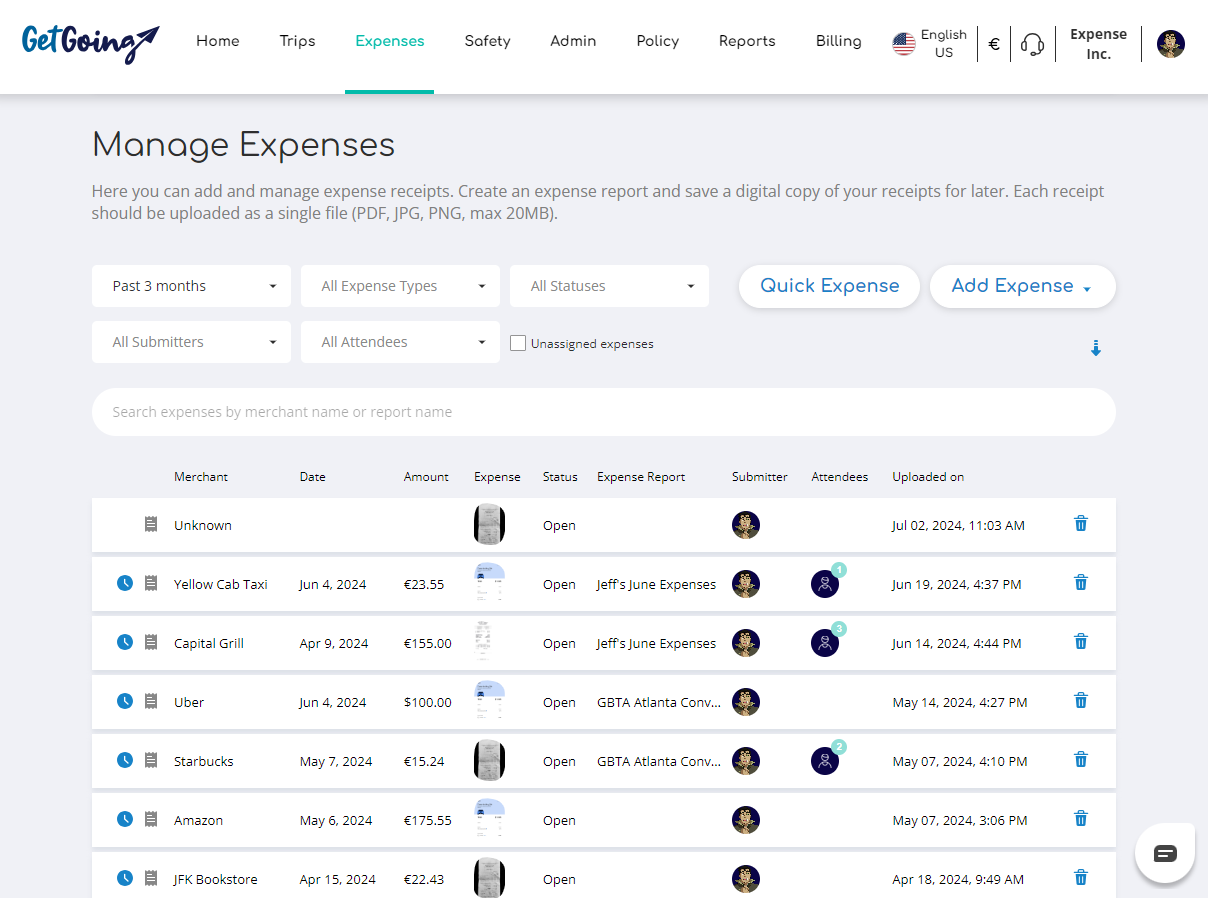Open the chat bubble in the corner

click(x=1164, y=852)
